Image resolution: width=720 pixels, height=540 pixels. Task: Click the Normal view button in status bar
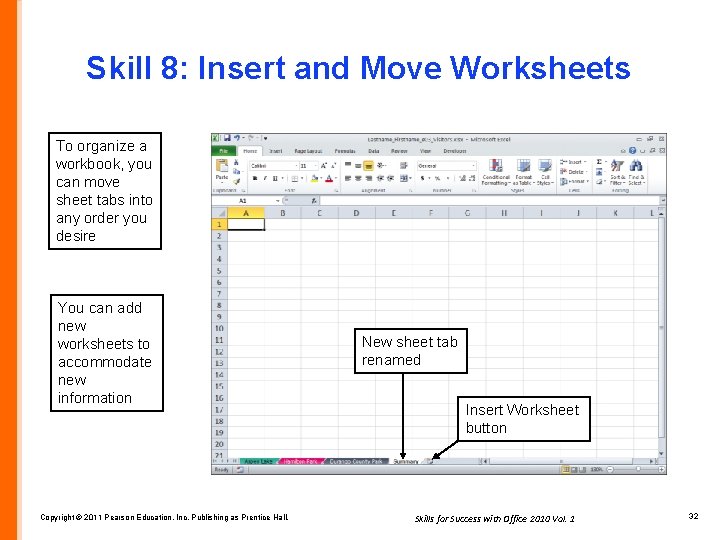coord(566,469)
